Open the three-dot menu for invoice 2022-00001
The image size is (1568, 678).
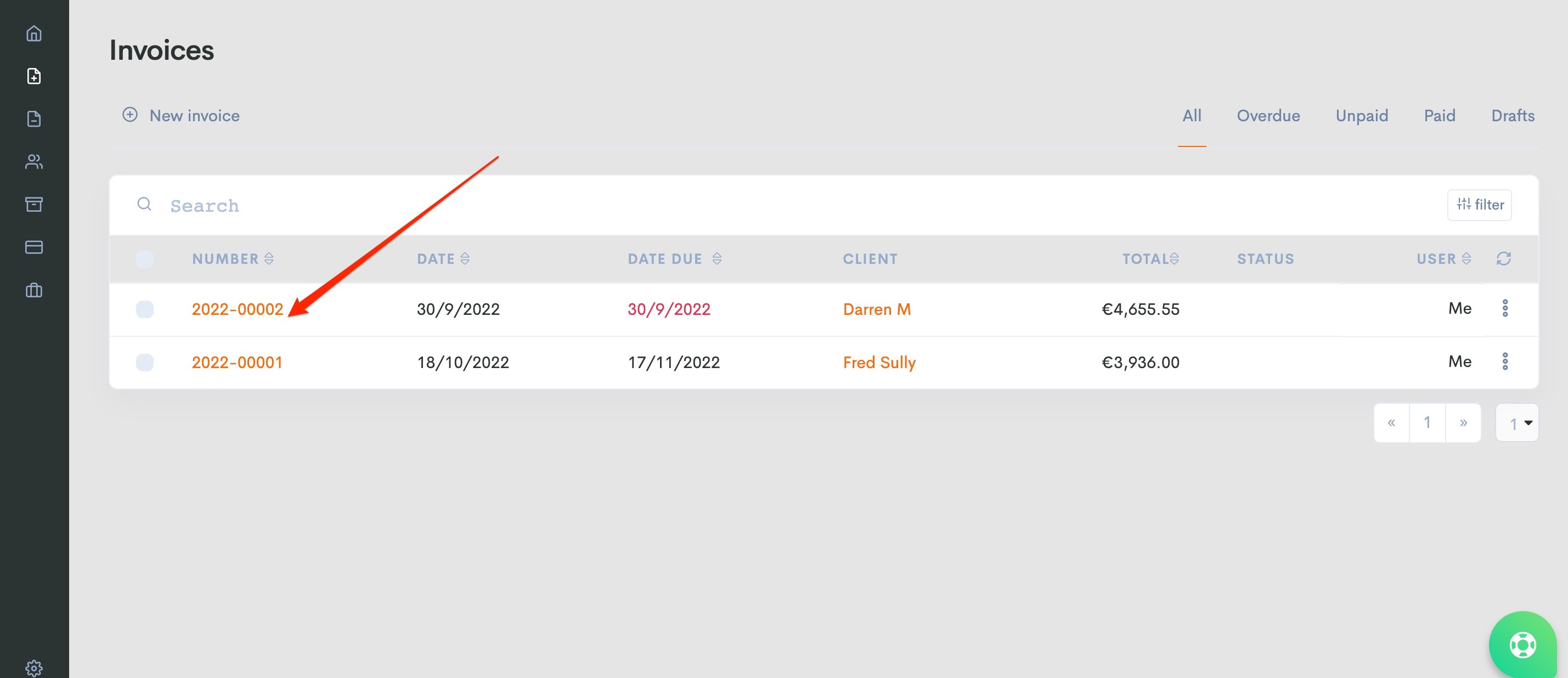tap(1505, 361)
